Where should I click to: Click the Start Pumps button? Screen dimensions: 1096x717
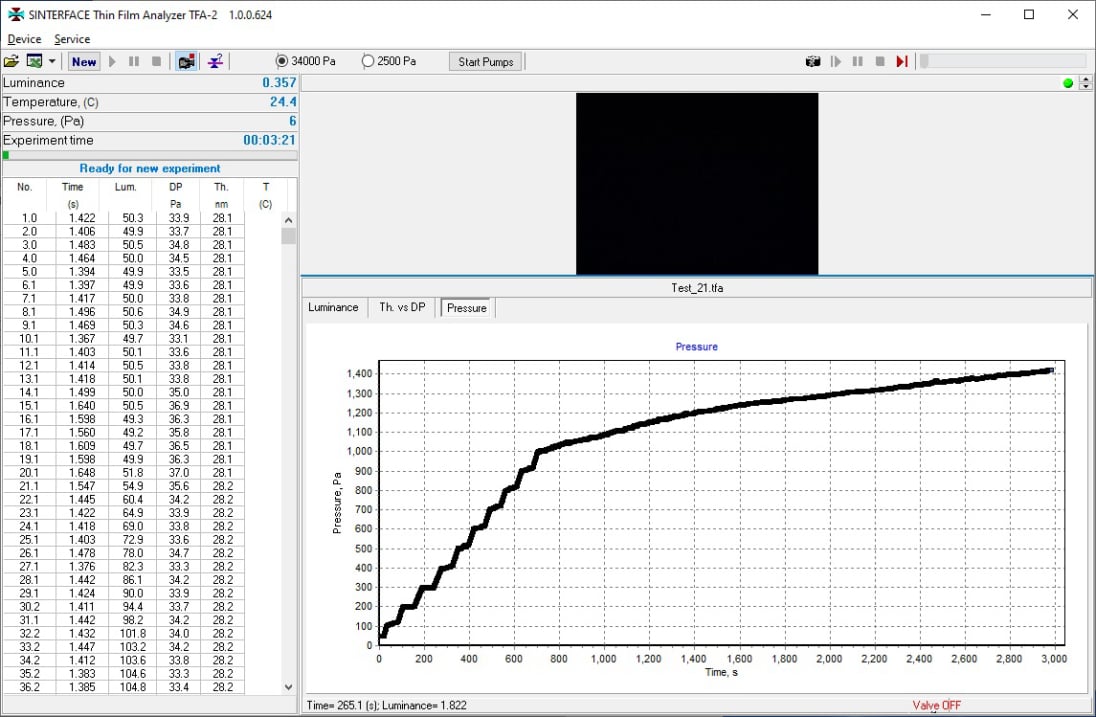pyautogui.click(x=486, y=61)
